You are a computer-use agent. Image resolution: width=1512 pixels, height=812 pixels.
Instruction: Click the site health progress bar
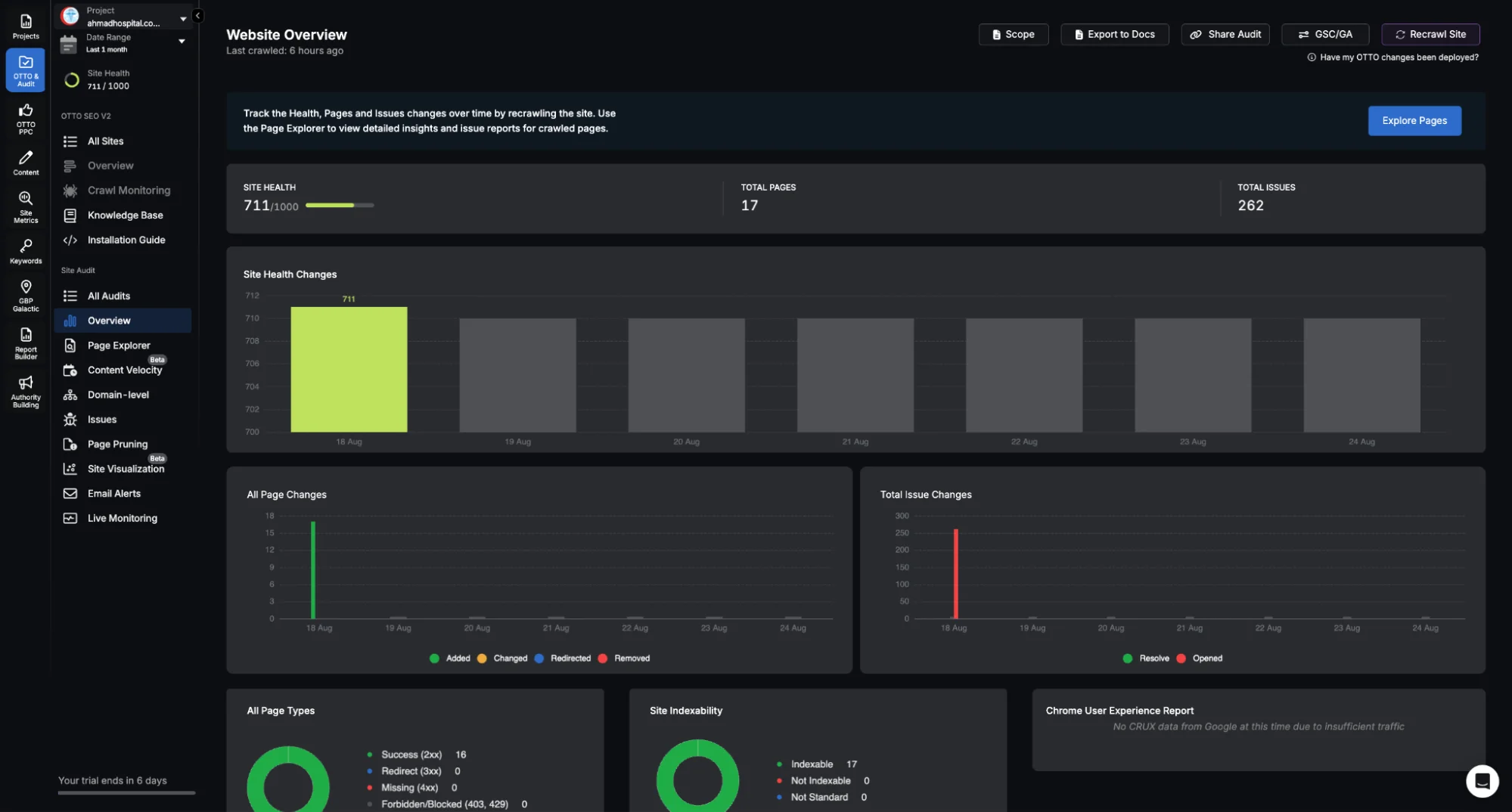tap(340, 206)
